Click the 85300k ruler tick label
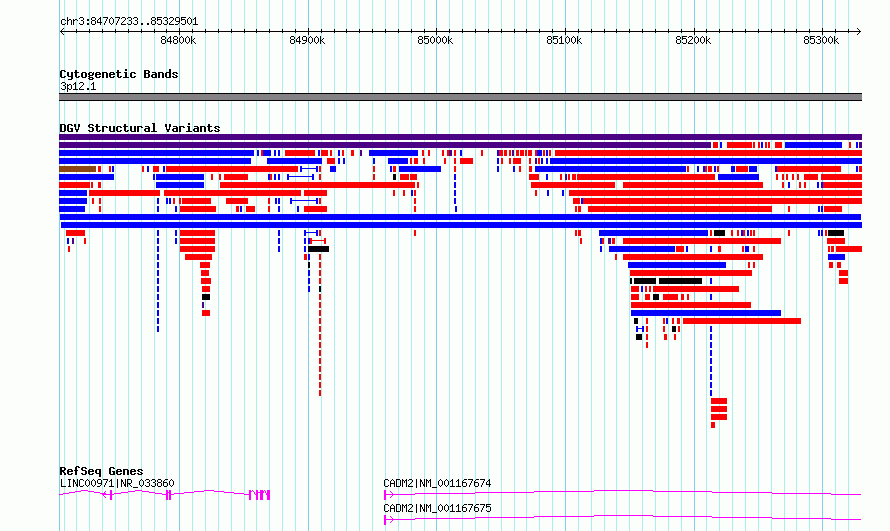Viewport: 890px width, 531px height. click(821, 40)
